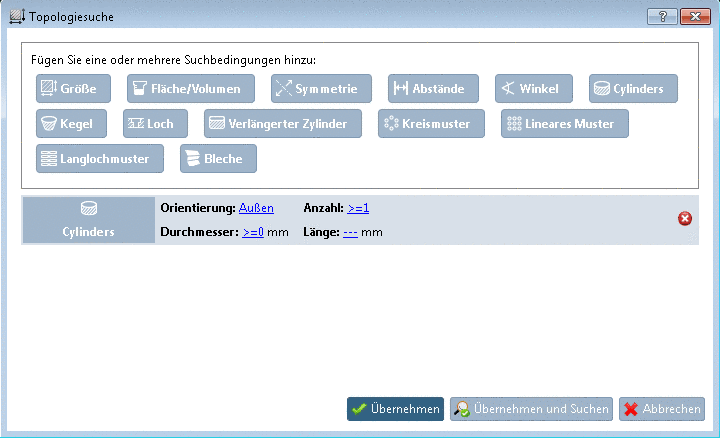Click Übernehmen und Suchen
The height and width of the screenshot is (438, 720).
[531, 409]
